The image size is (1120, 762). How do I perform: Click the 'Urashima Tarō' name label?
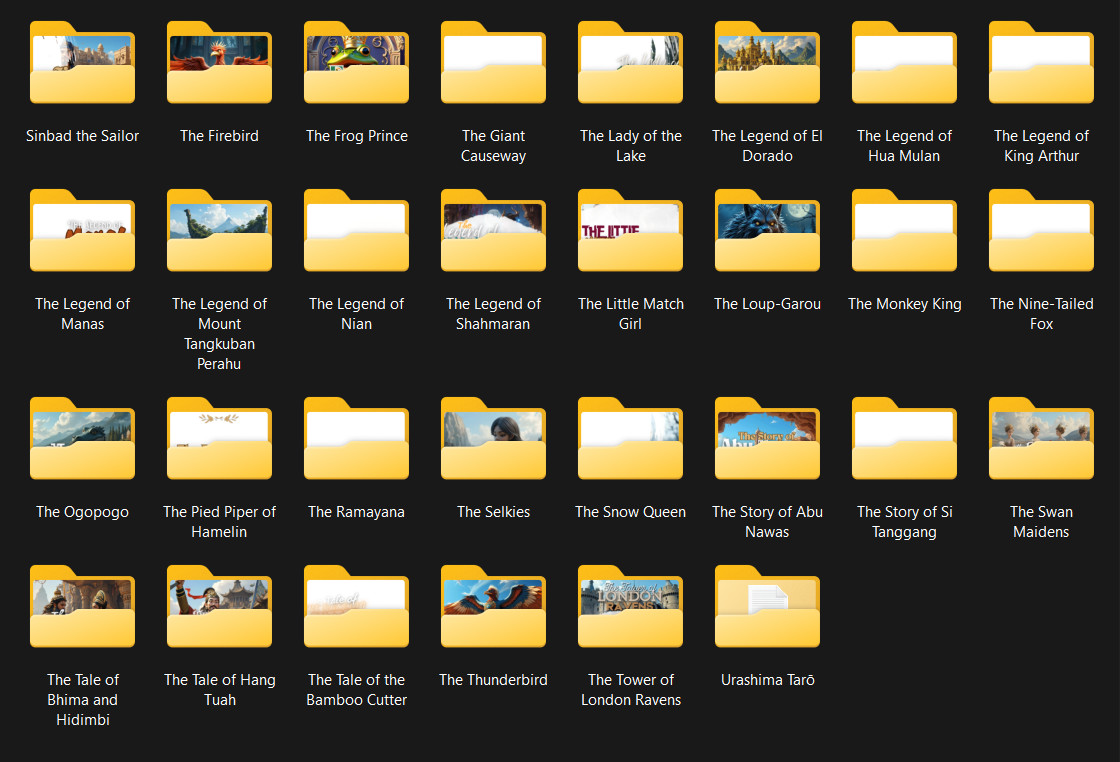[x=768, y=679]
